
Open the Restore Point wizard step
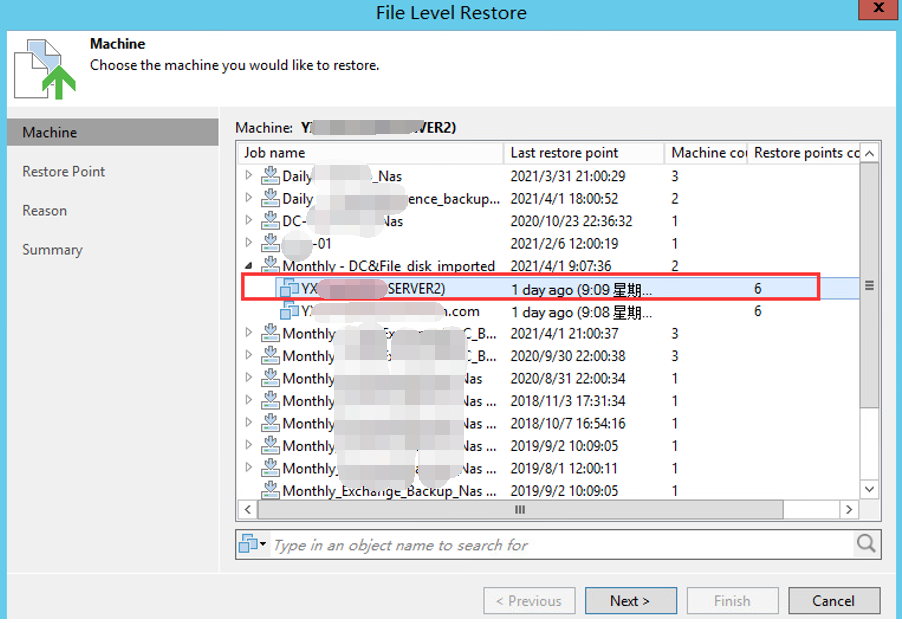pos(64,172)
